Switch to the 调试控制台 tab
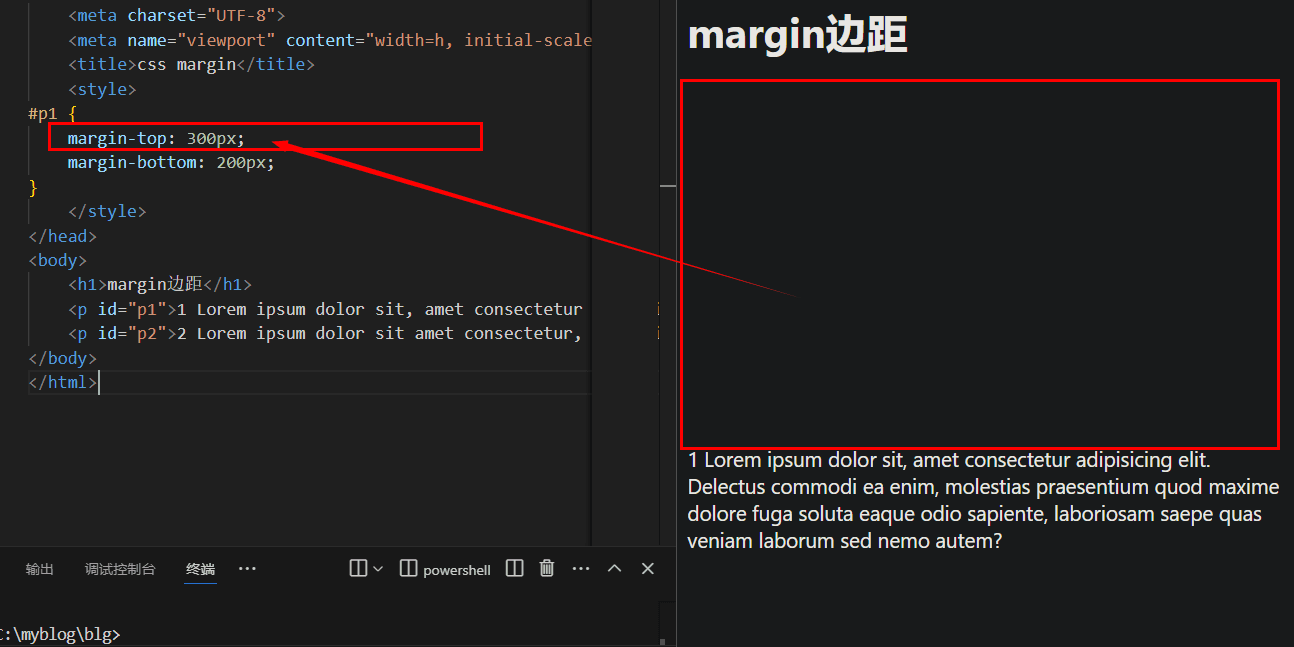1294x647 pixels. click(120, 569)
